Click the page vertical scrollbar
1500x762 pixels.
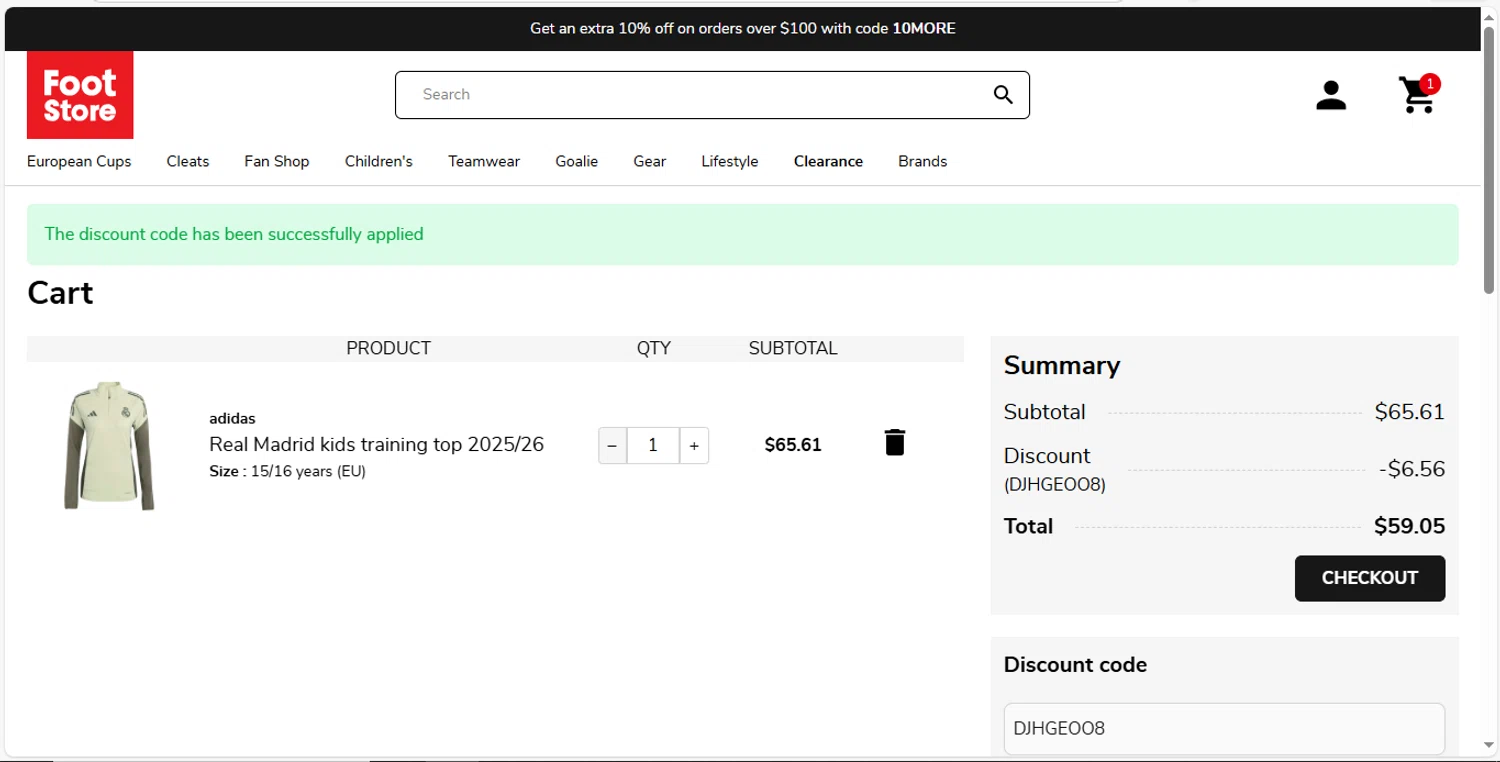click(x=1488, y=160)
